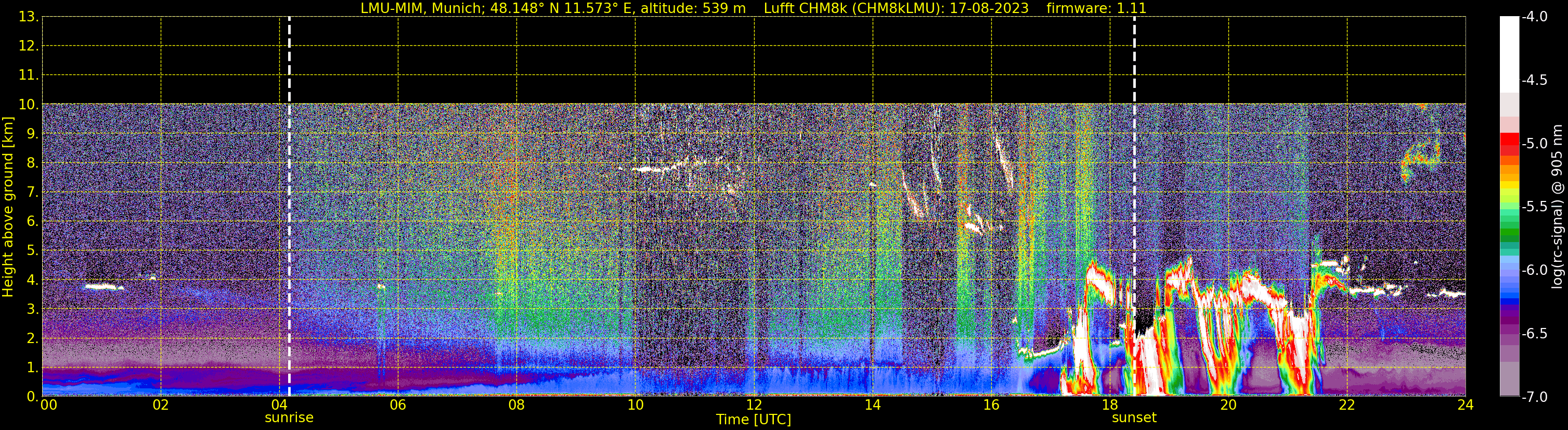Click the '2.' height axis tick label

(x=33, y=339)
